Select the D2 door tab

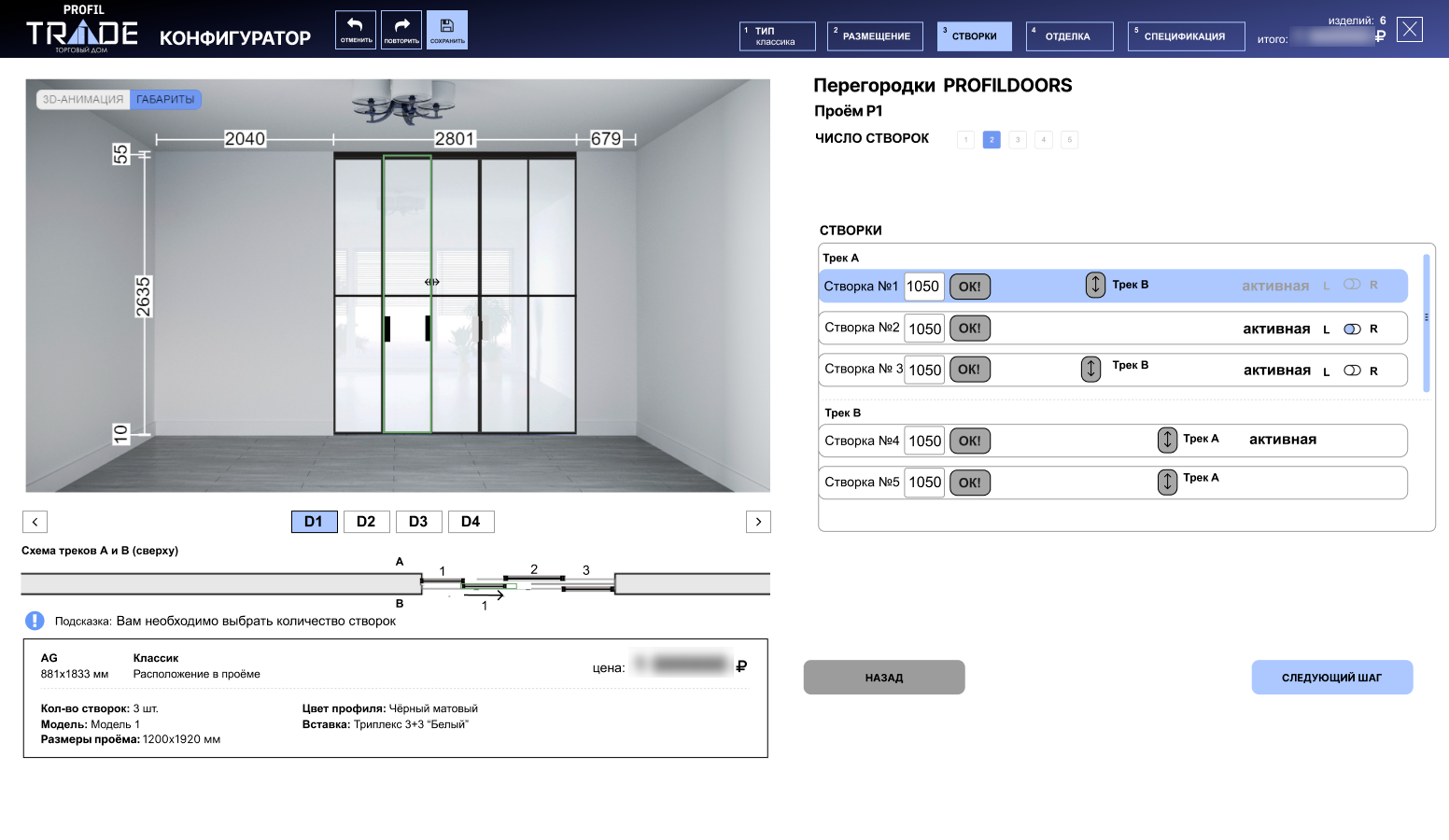(x=366, y=522)
